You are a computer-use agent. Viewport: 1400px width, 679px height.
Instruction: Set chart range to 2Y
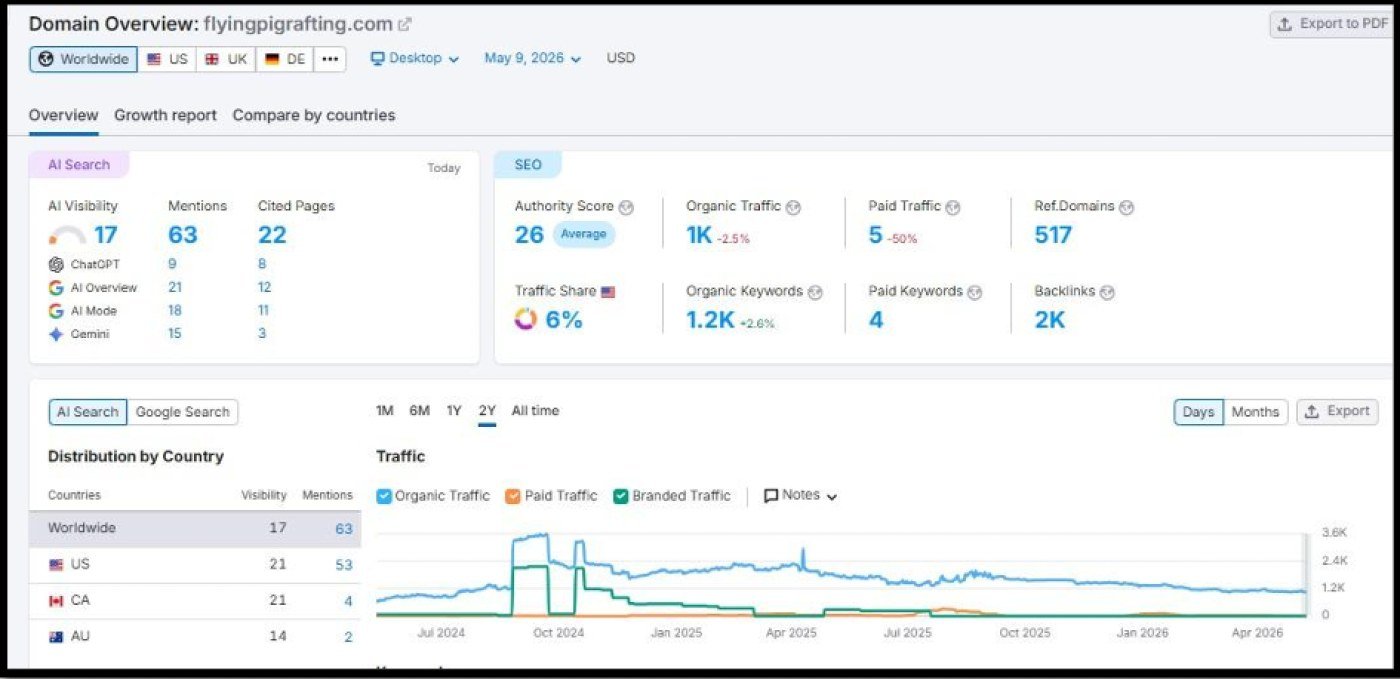coord(487,411)
